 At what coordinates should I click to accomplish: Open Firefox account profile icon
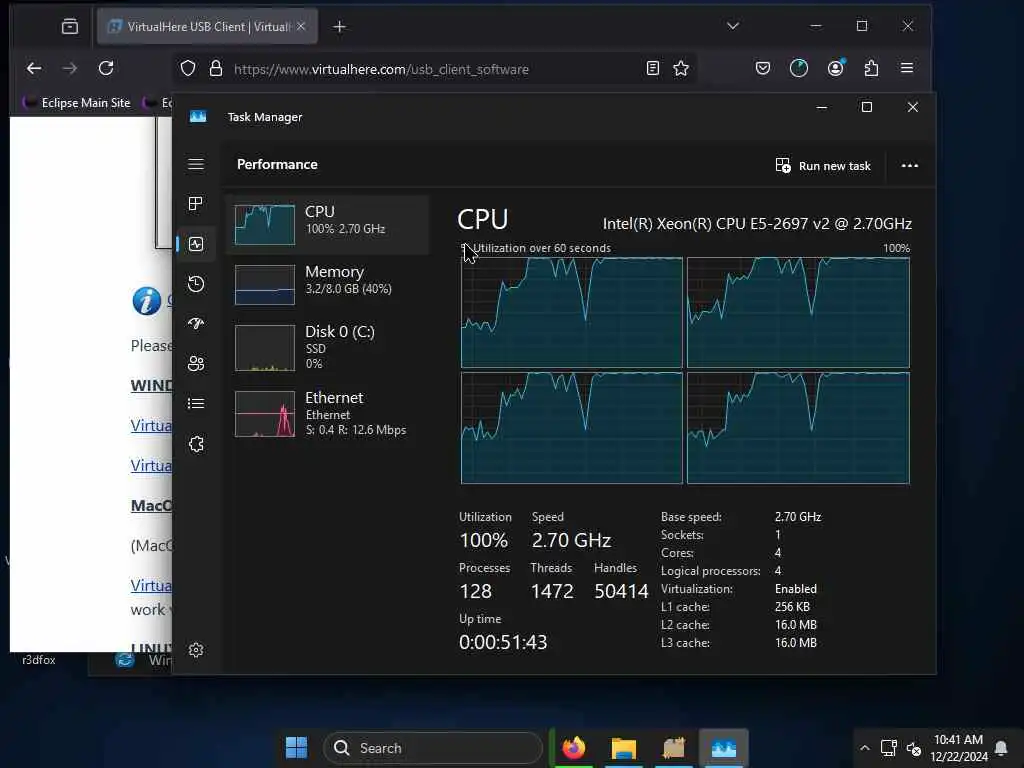835,68
